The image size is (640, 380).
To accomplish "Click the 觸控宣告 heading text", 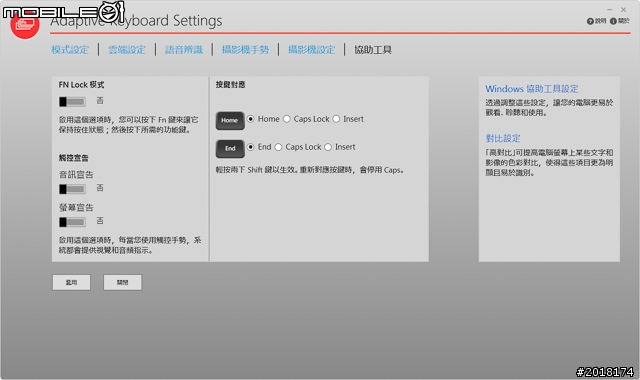I will pos(73,158).
